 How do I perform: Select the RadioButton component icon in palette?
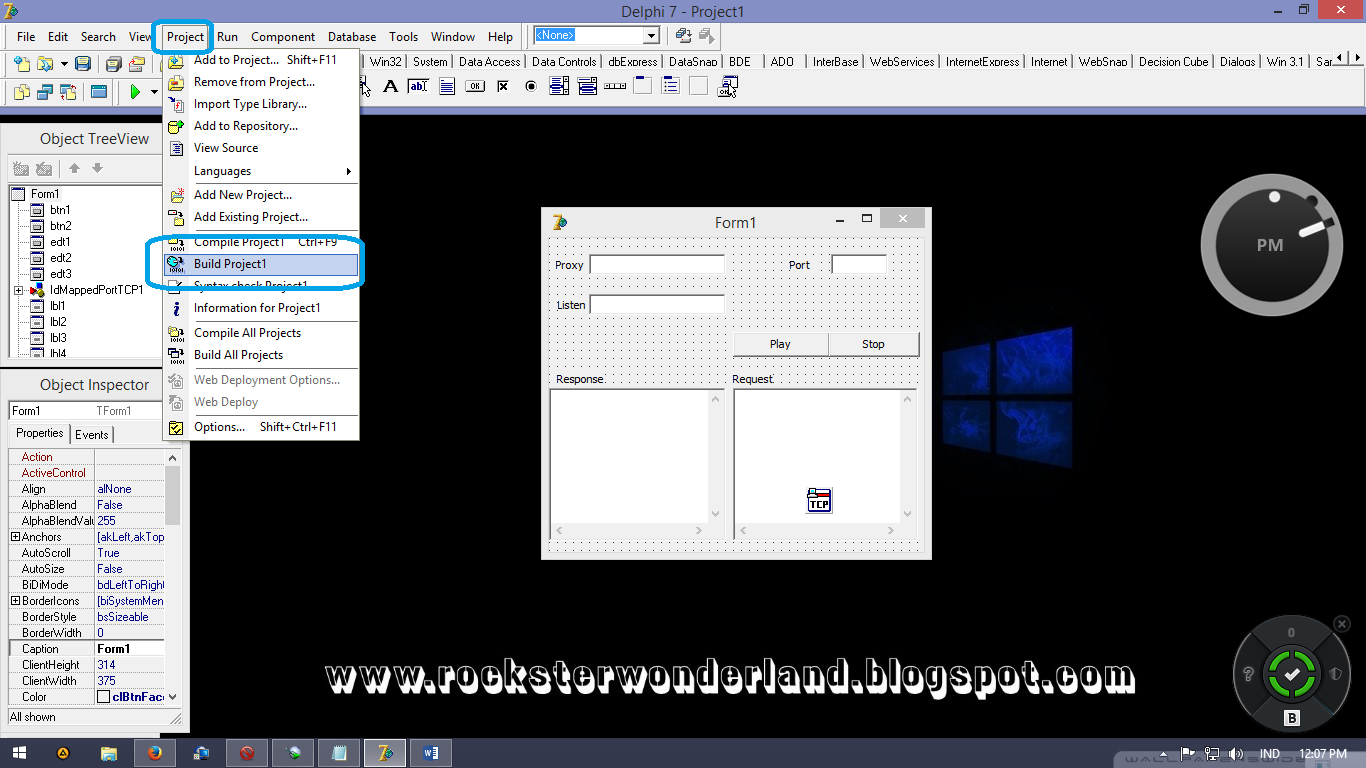531,87
